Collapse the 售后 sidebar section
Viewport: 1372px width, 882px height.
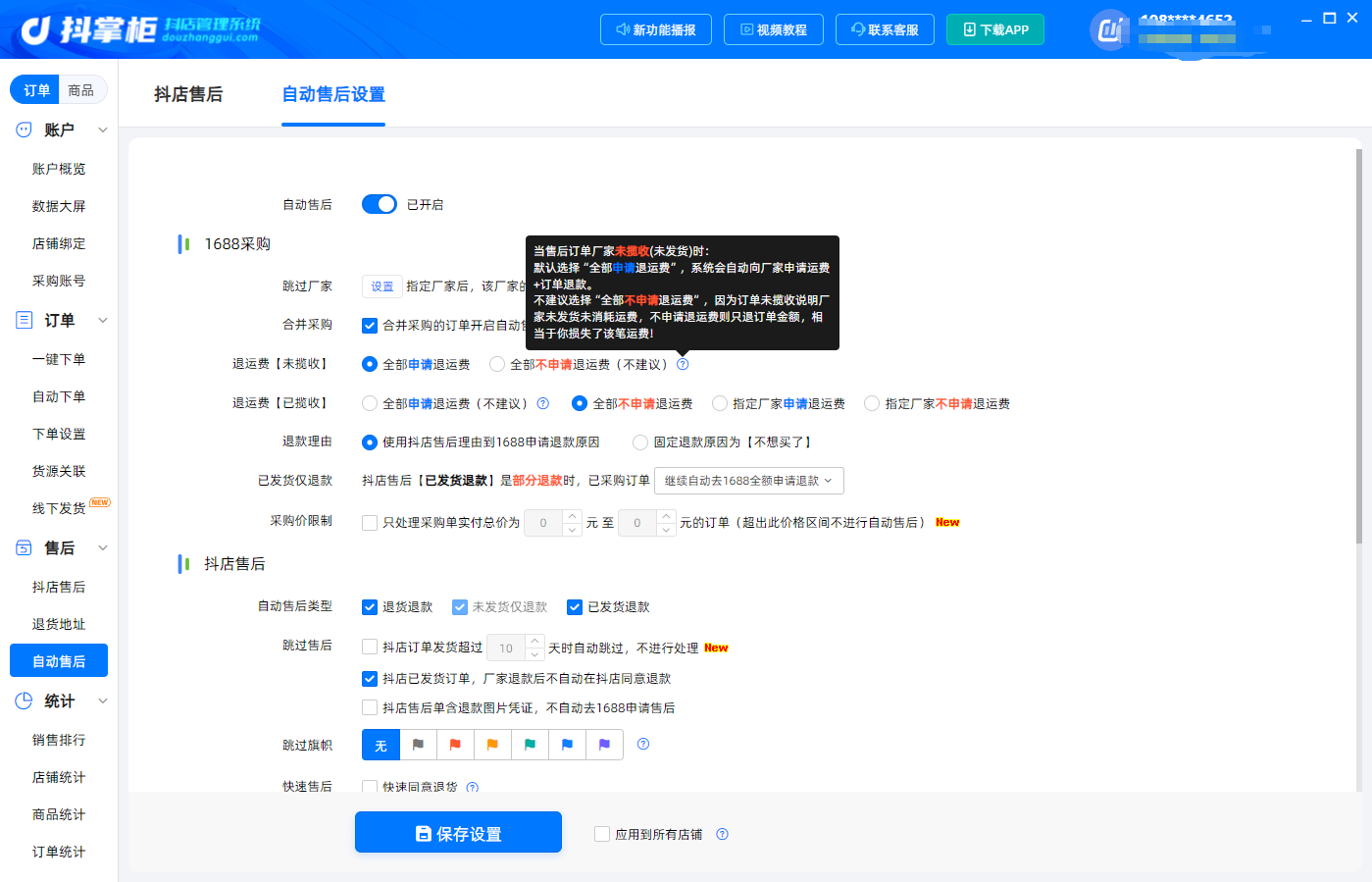pyautogui.click(x=103, y=547)
